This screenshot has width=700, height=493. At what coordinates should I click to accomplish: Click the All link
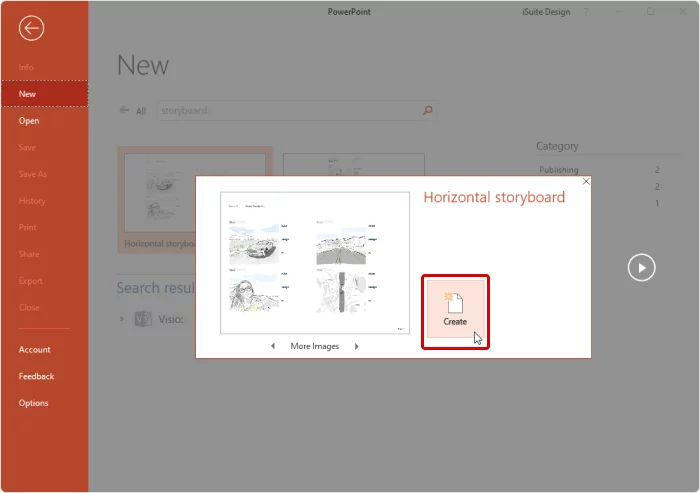click(141, 111)
